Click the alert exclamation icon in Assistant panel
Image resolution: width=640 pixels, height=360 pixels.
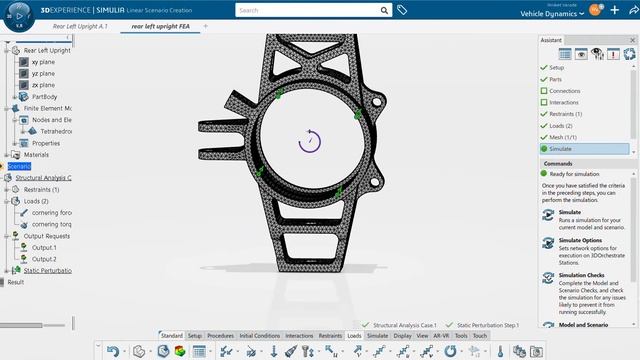[x=613, y=54]
